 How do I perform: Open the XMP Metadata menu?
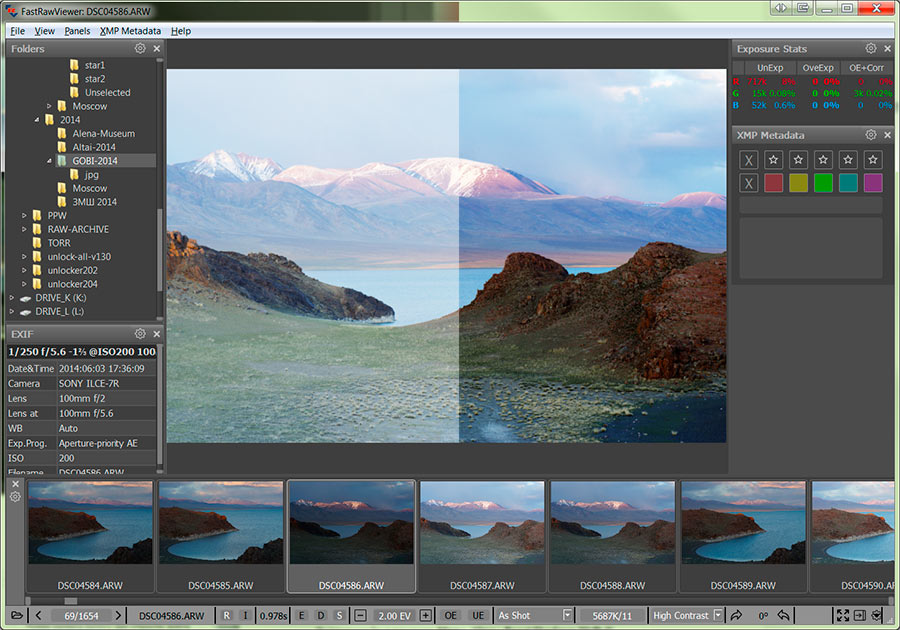pos(130,31)
